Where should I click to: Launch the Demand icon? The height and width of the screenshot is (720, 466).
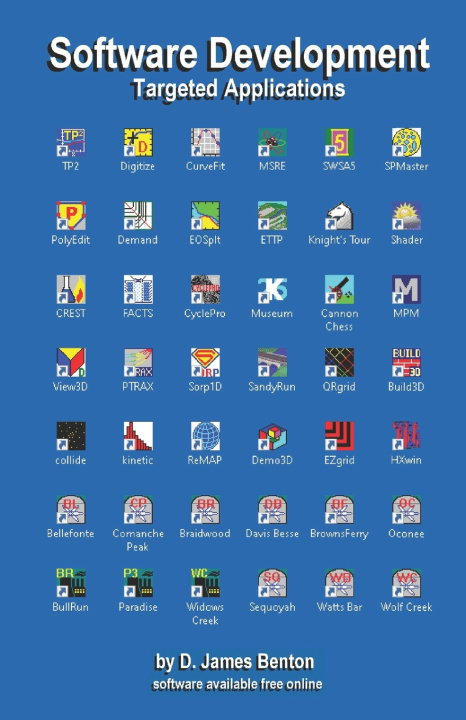(x=138, y=216)
